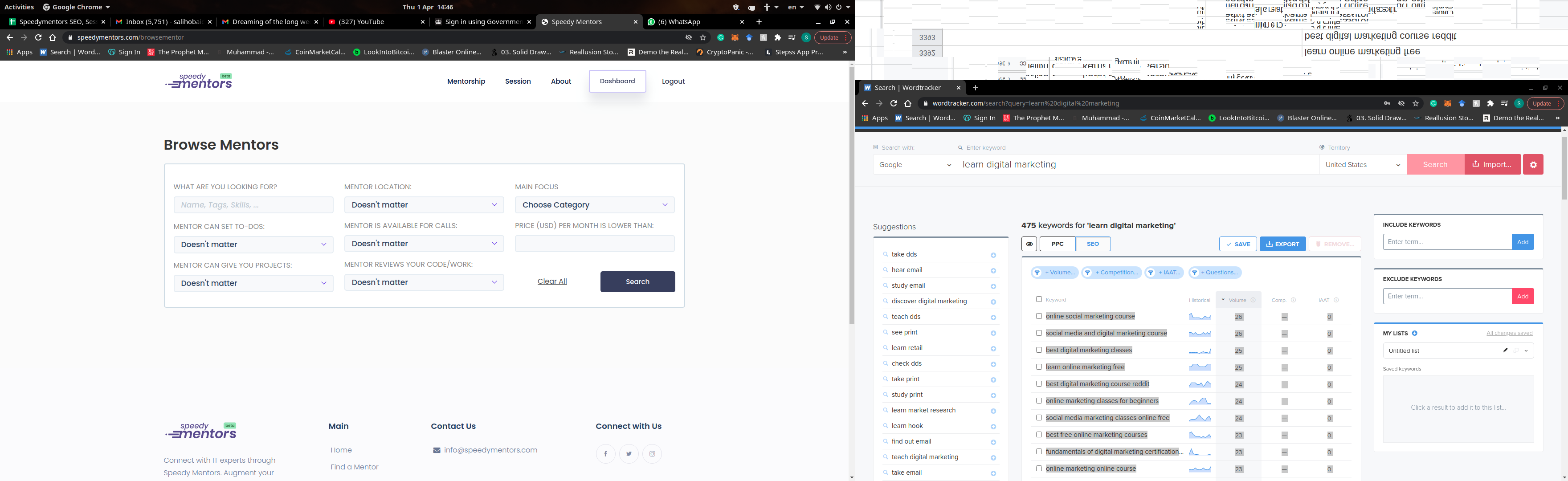Image resolution: width=1568 pixels, height=481 pixels.
Task: Check 'online marketing classes for beginners' row
Action: click(1039, 401)
